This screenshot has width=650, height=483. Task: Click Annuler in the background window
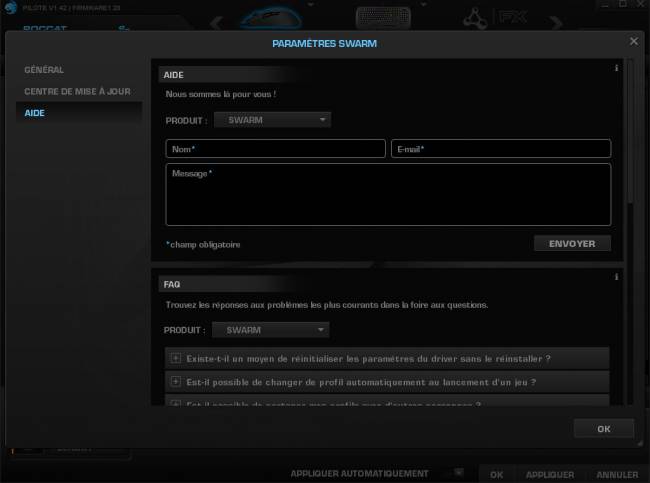(617, 475)
